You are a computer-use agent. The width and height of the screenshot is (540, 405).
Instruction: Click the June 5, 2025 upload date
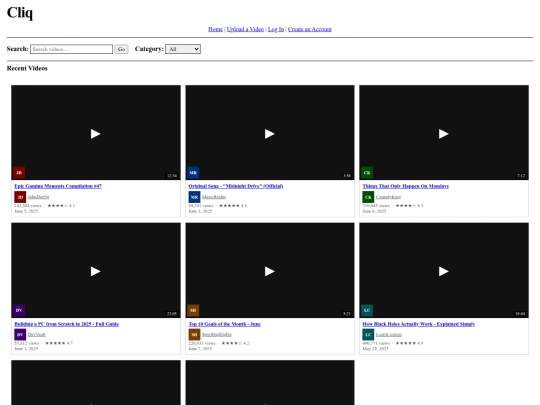coord(26,211)
